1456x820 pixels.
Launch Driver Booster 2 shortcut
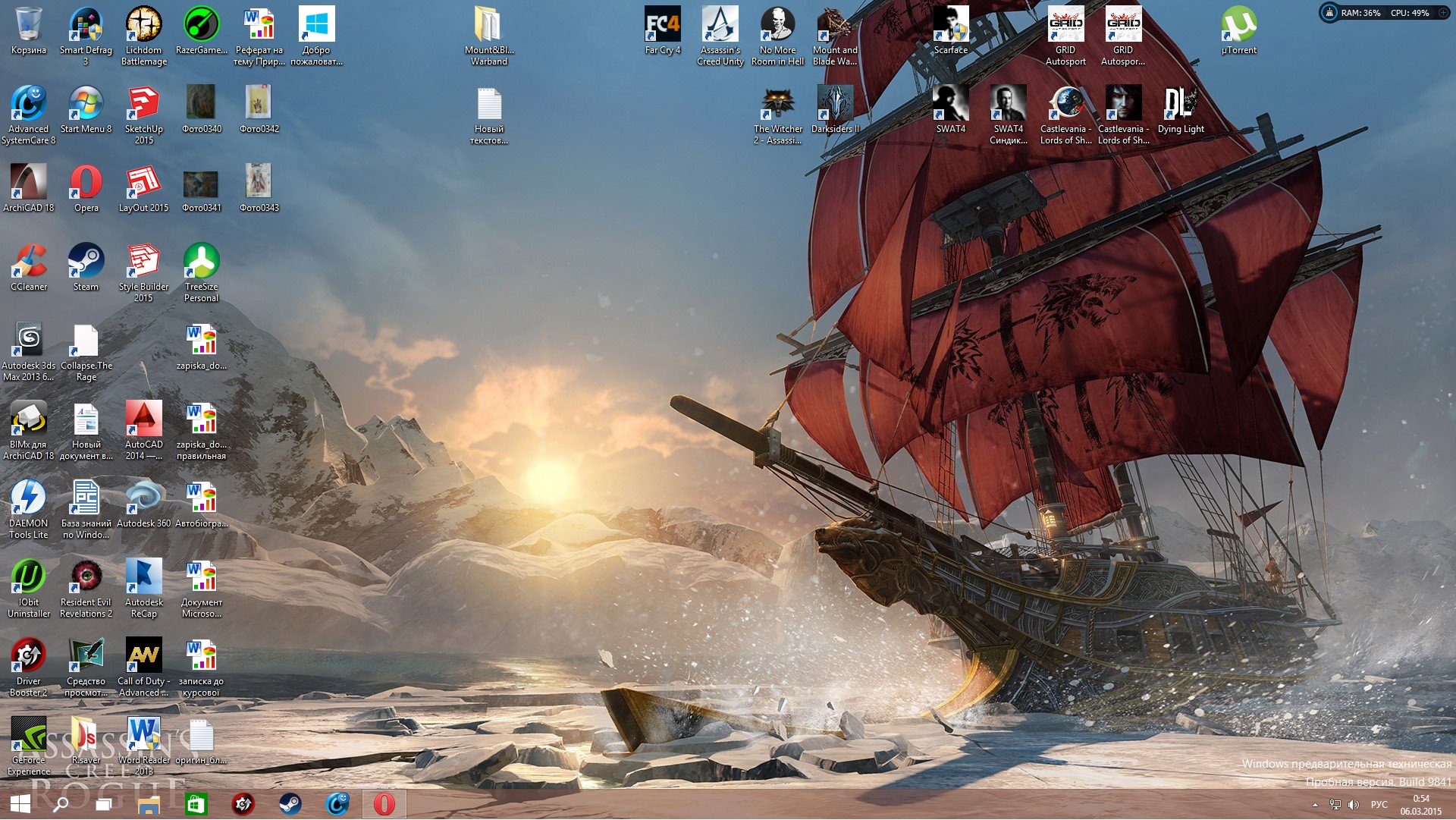coord(29,667)
